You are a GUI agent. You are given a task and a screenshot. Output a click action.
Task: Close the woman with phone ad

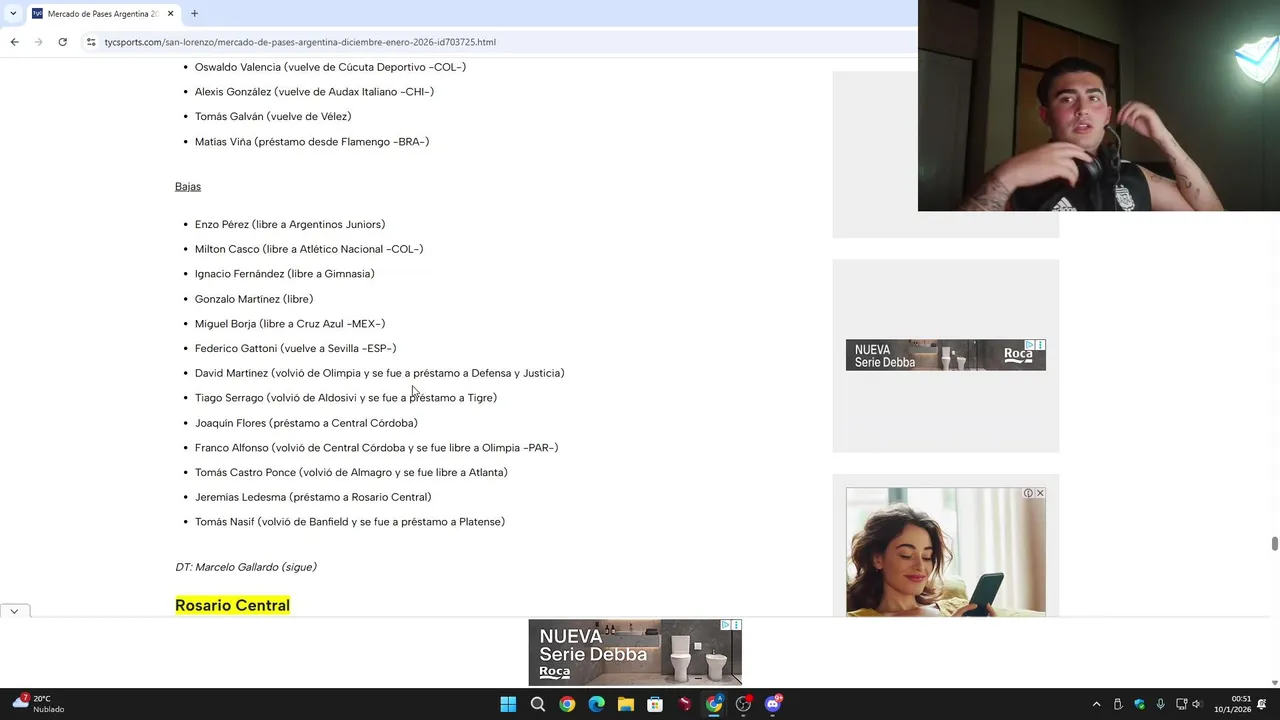(x=1040, y=493)
